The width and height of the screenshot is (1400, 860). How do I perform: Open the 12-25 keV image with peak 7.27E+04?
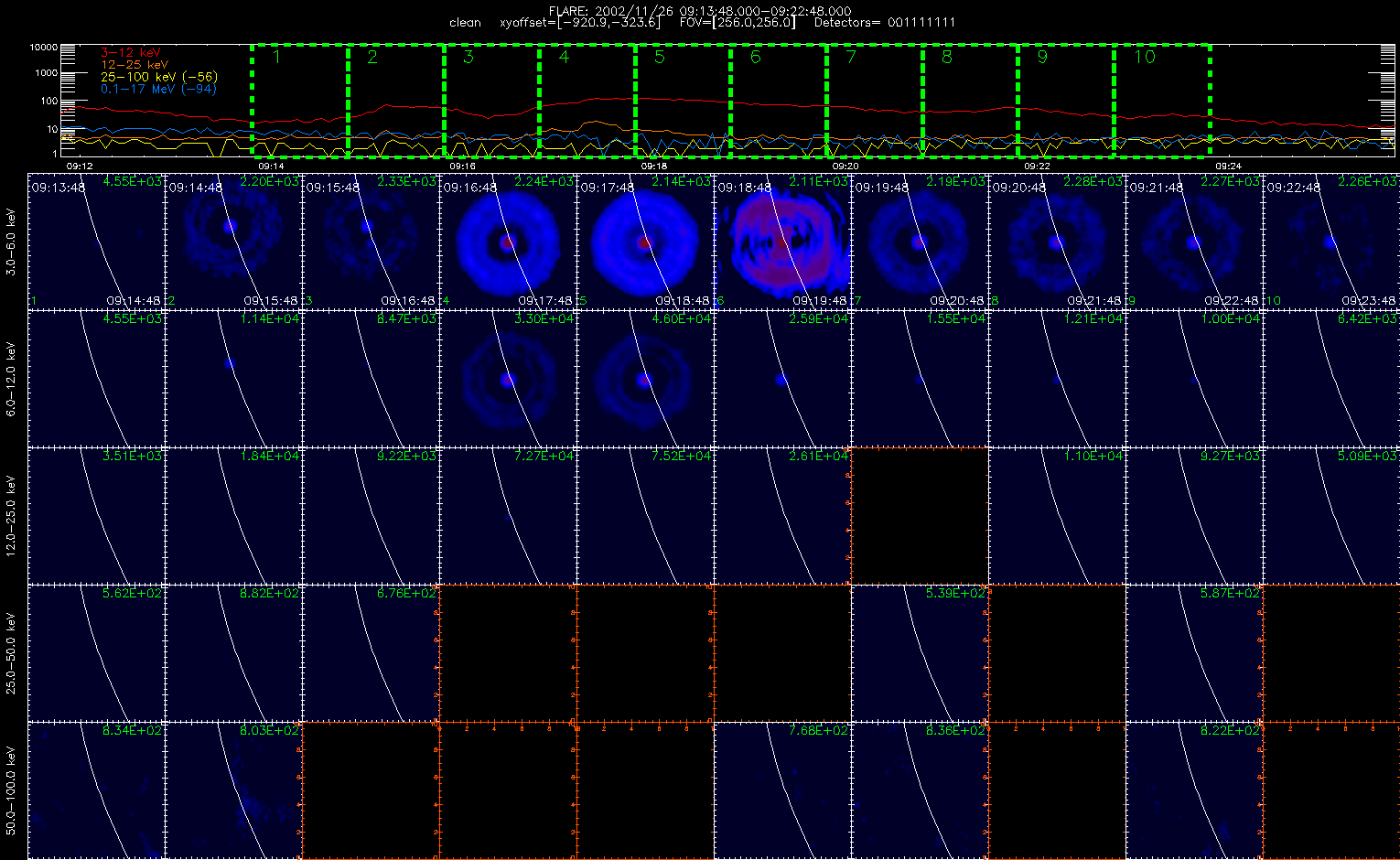[508, 516]
